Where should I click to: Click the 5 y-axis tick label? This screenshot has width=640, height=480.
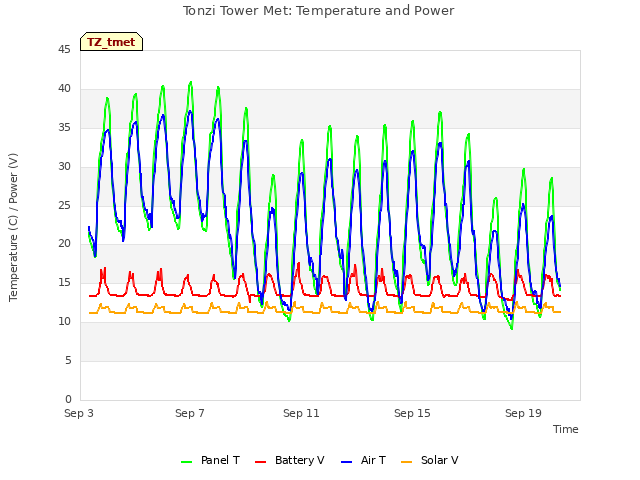click(x=68, y=360)
